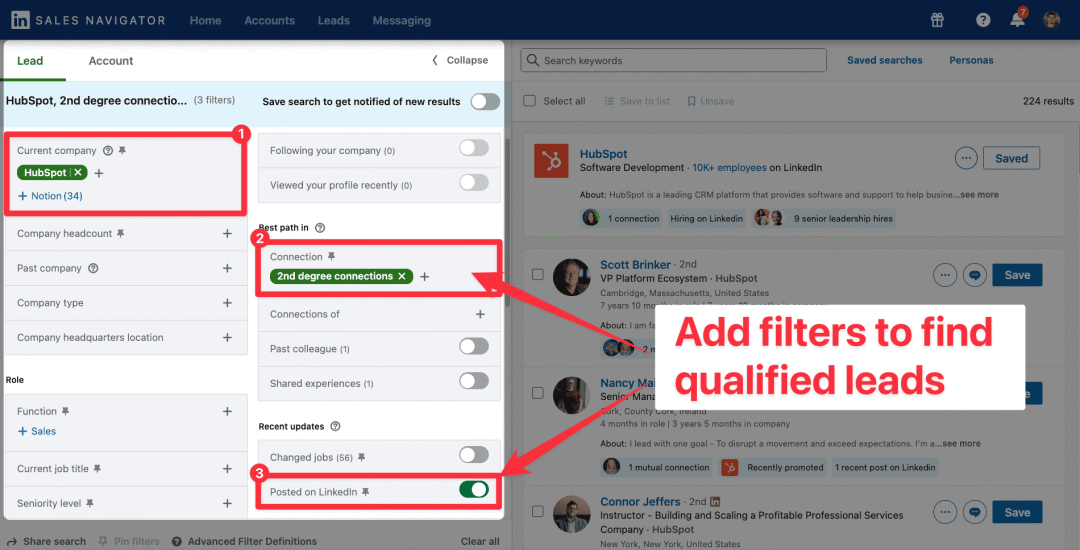Save Scott Brinker as lead
This screenshot has width=1080, height=550.
(1017, 275)
